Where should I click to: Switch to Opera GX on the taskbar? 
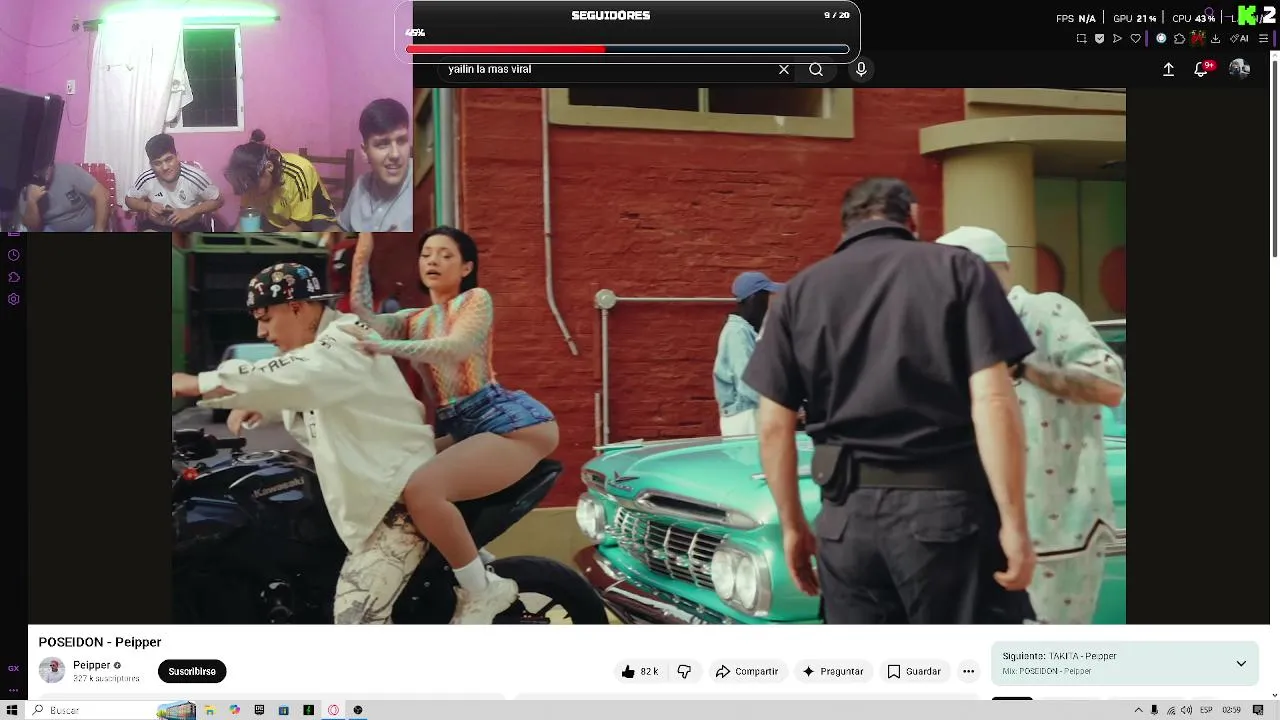[x=333, y=710]
